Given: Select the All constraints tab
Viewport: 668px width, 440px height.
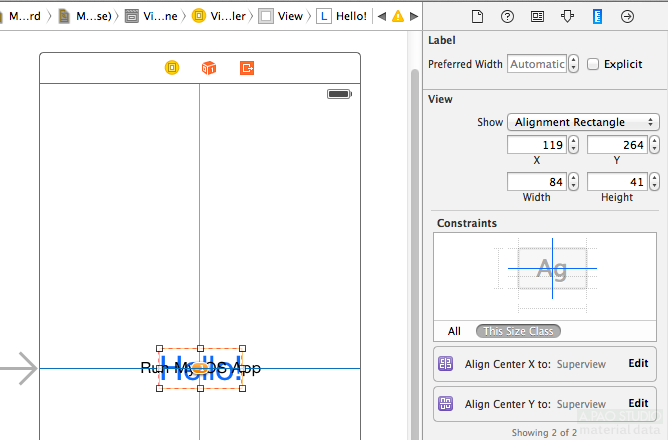Looking at the screenshot, I should tap(454, 331).
